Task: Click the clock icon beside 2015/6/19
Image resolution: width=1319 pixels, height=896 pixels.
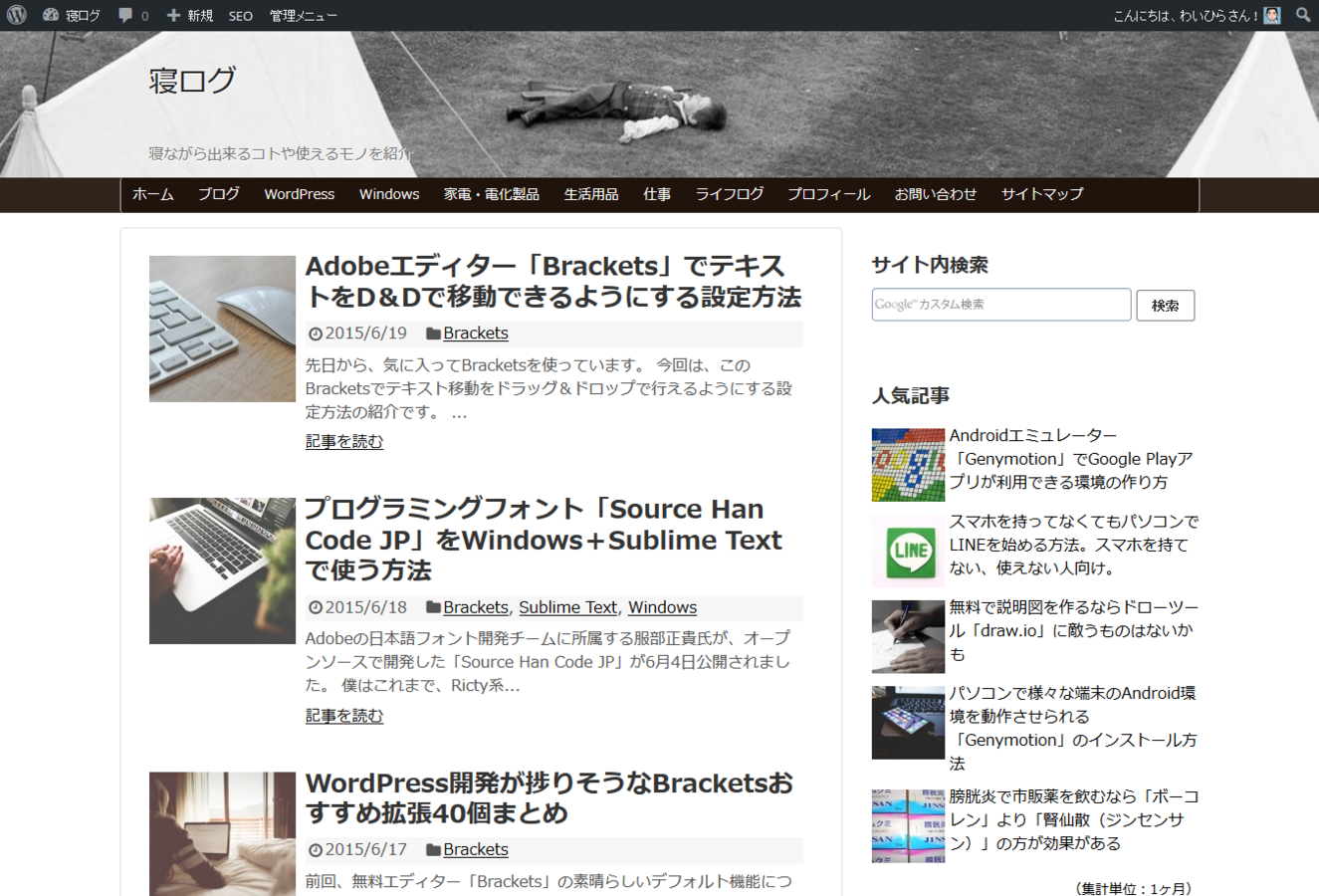Action: tap(316, 334)
